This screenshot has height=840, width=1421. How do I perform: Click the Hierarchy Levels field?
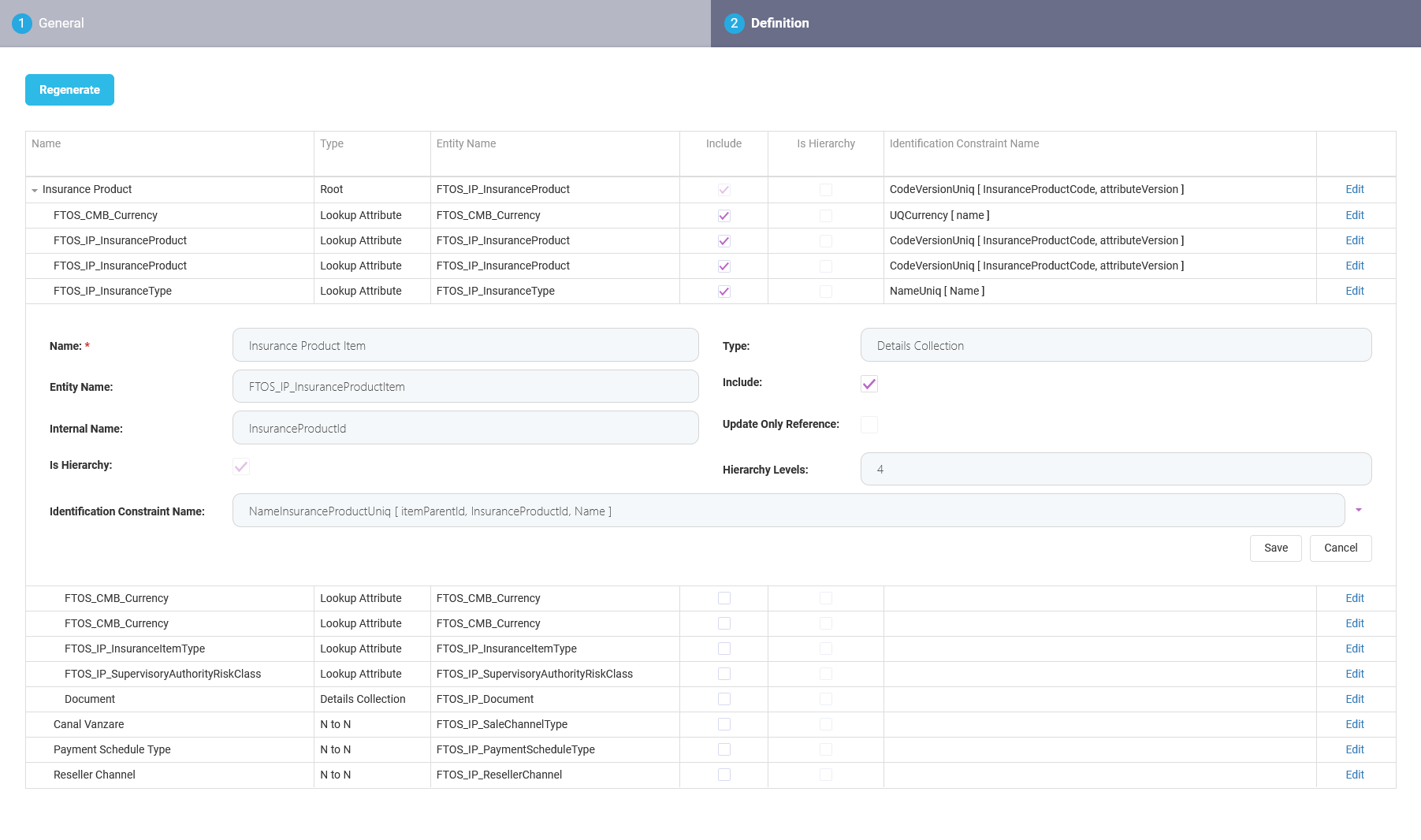tap(1114, 468)
